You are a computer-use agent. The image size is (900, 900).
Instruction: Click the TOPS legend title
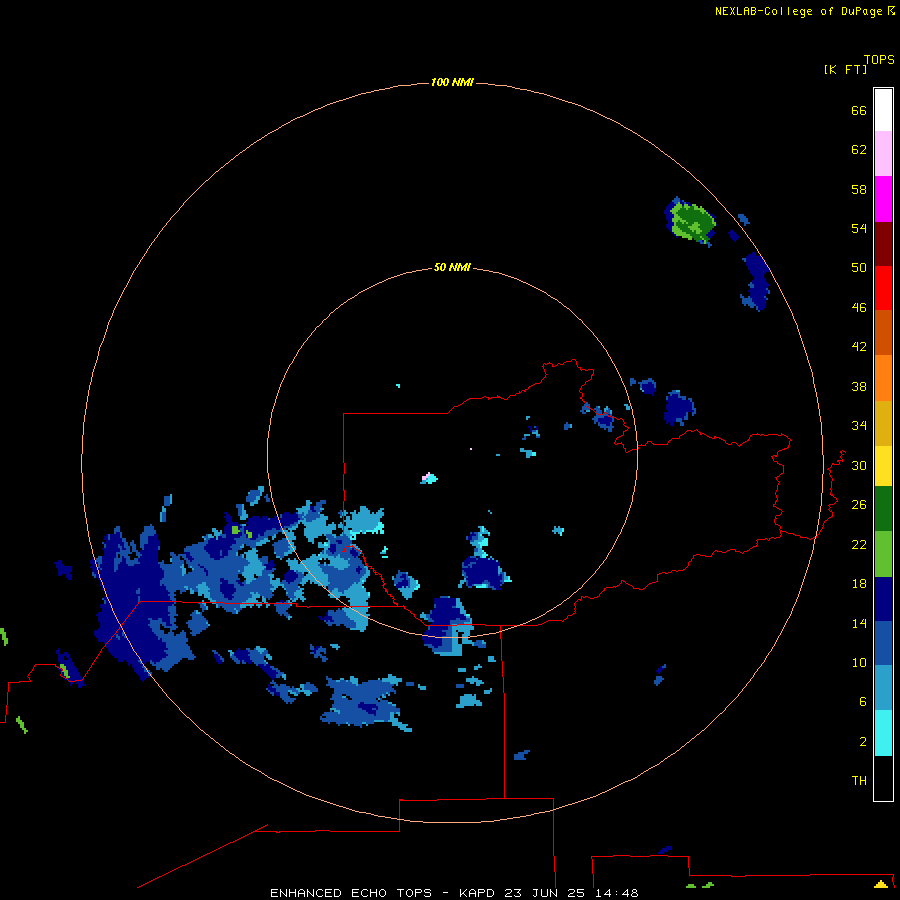coord(879,60)
